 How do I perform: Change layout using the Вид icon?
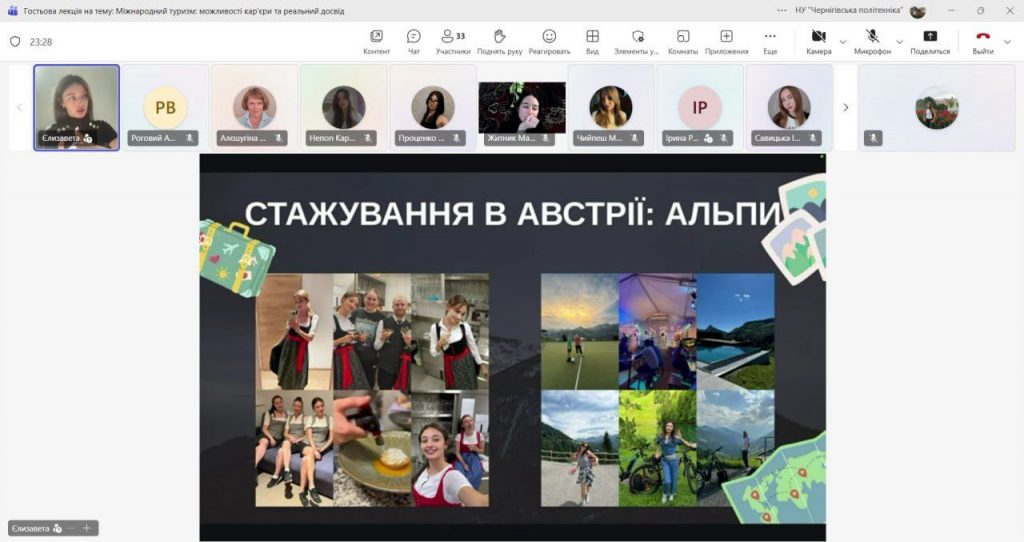pos(592,41)
